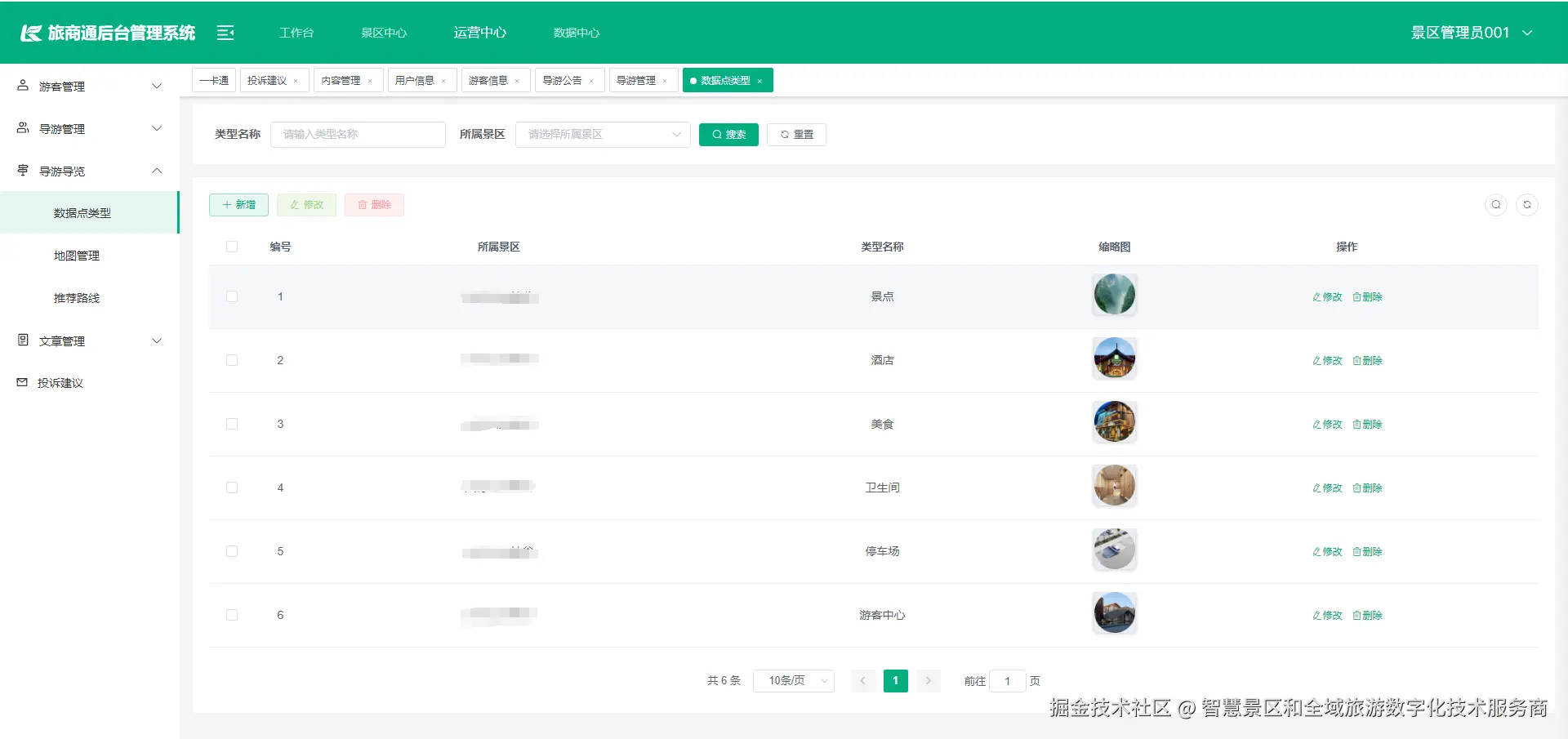Image resolution: width=1568 pixels, height=739 pixels.
Task: Collapse the sidebar using the hamburger icon
Action: (225, 33)
